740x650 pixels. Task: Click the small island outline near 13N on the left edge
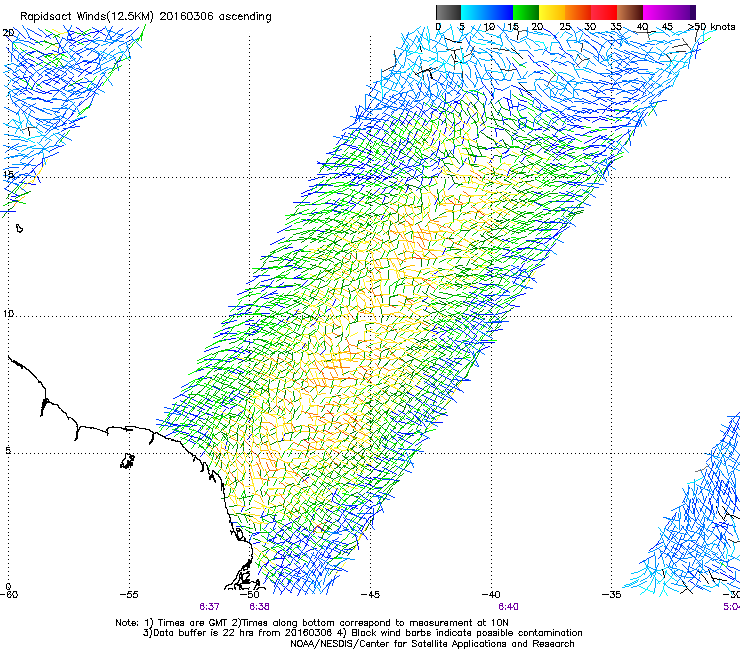point(19,228)
